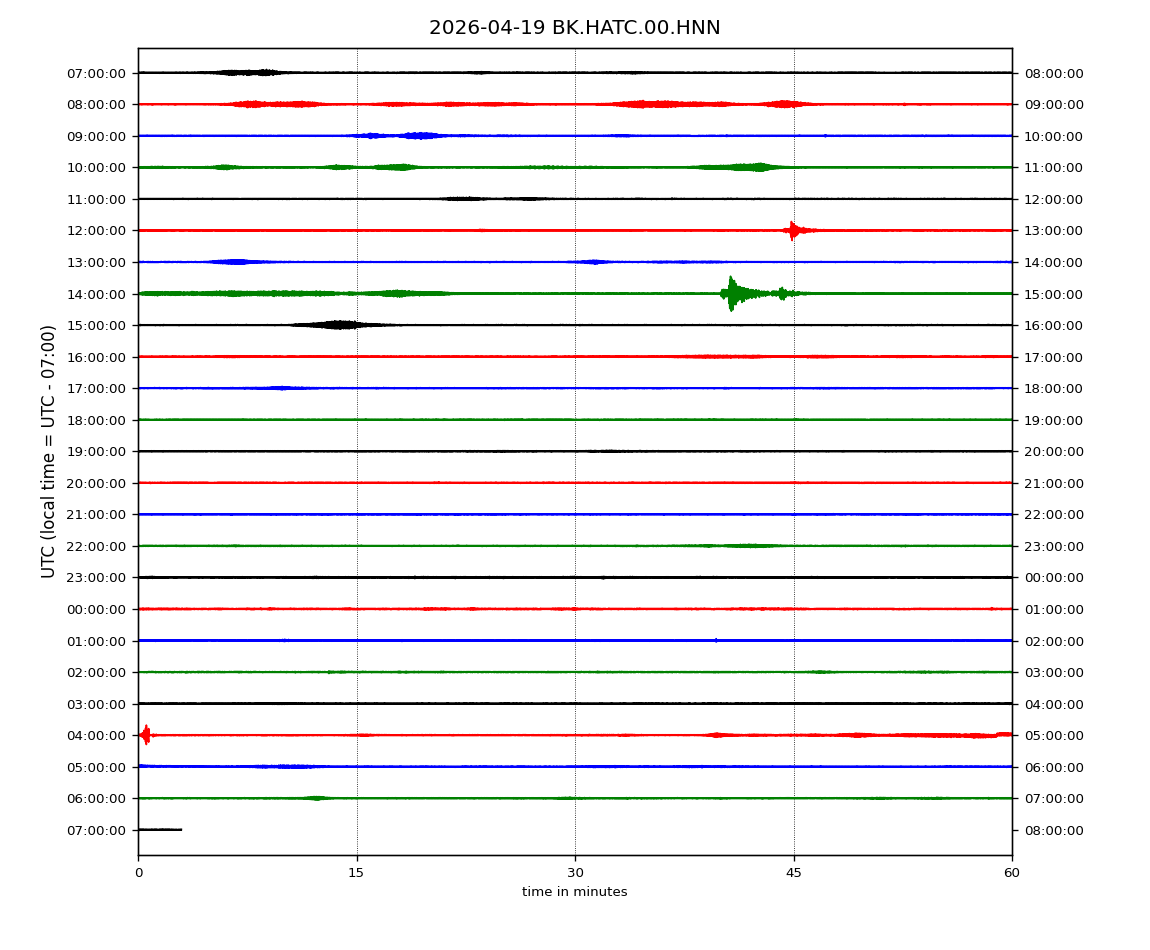The image size is (1150, 950).
Task: Click the x-axis label 'time in minutes'
Action: [574, 892]
